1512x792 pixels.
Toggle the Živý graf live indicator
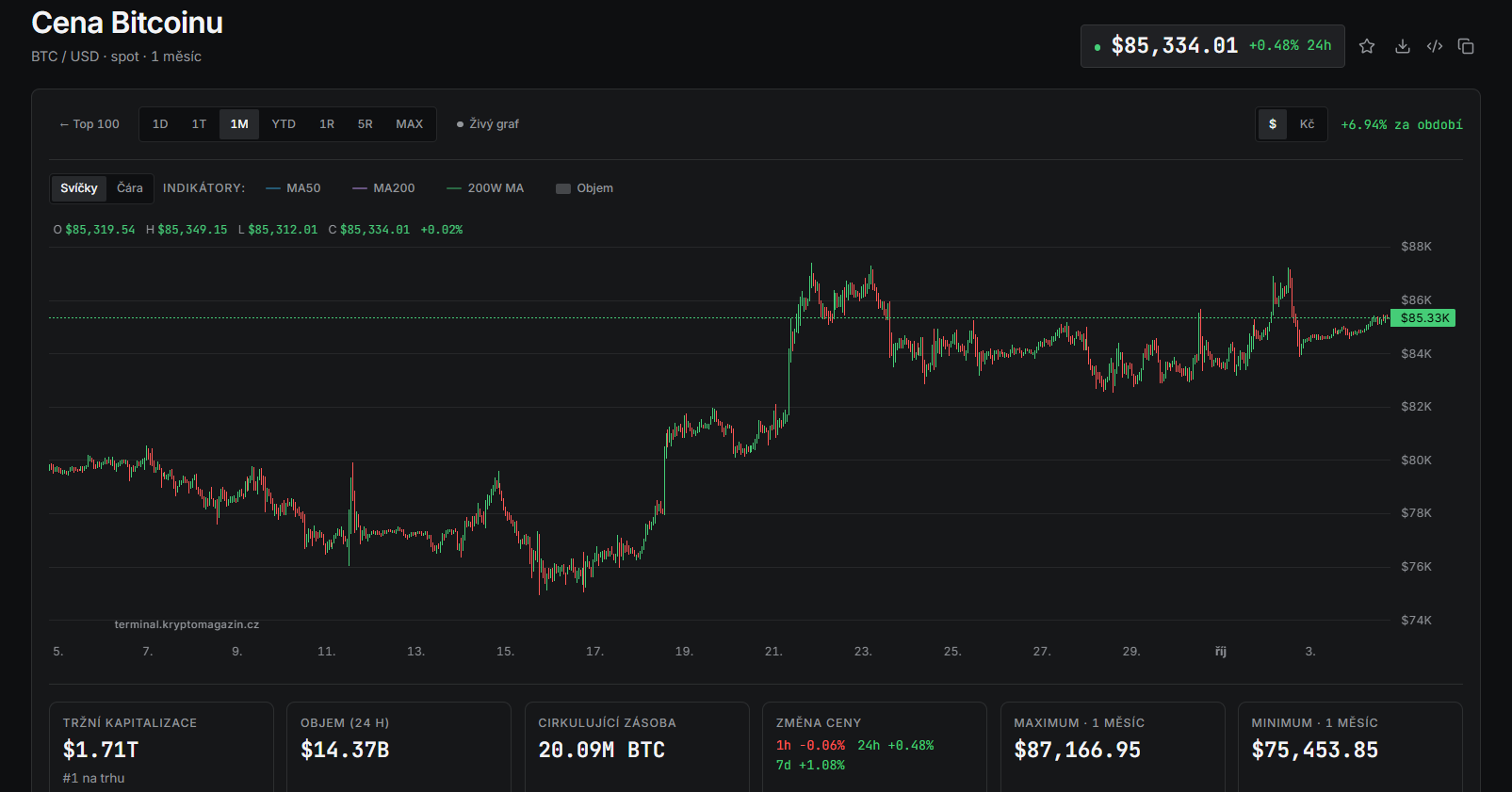click(x=488, y=124)
